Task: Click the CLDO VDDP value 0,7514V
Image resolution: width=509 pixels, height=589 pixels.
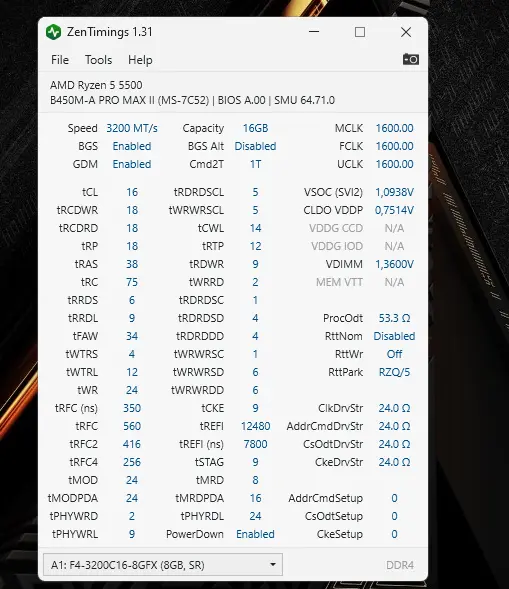Action: coord(394,210)
